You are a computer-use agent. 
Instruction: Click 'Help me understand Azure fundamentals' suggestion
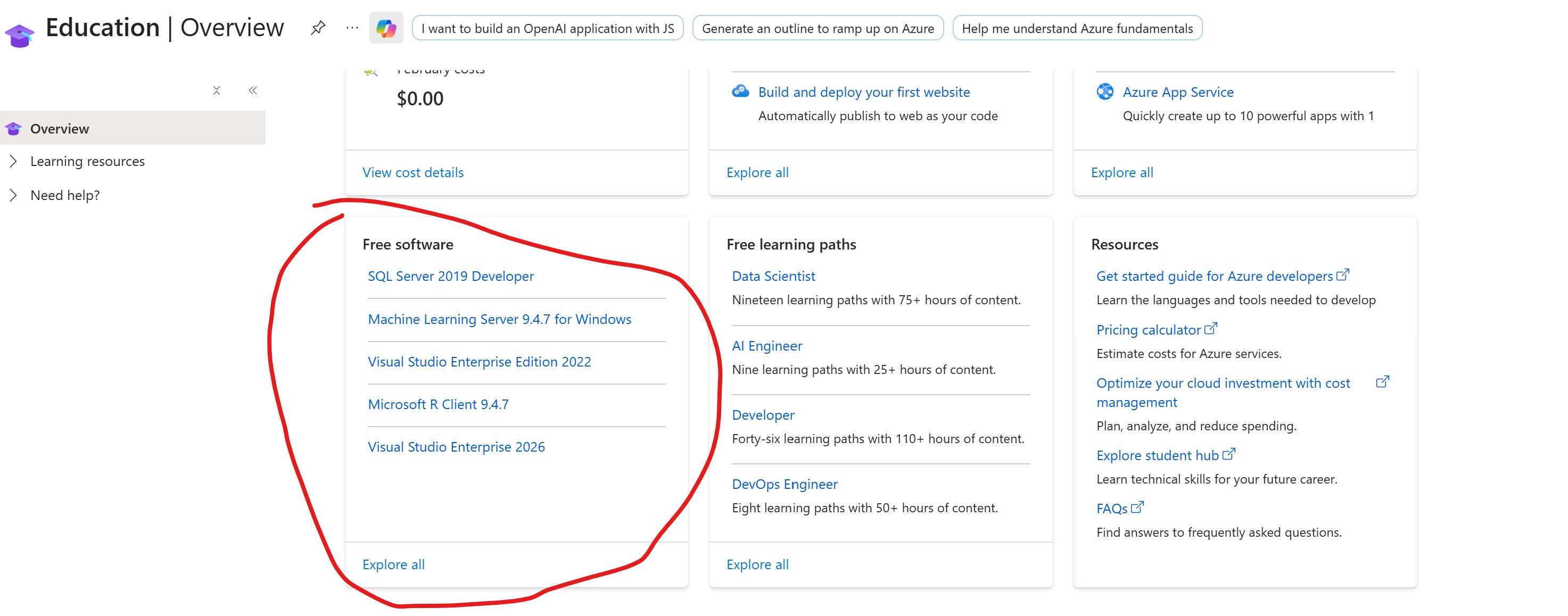pos(1077,29)
